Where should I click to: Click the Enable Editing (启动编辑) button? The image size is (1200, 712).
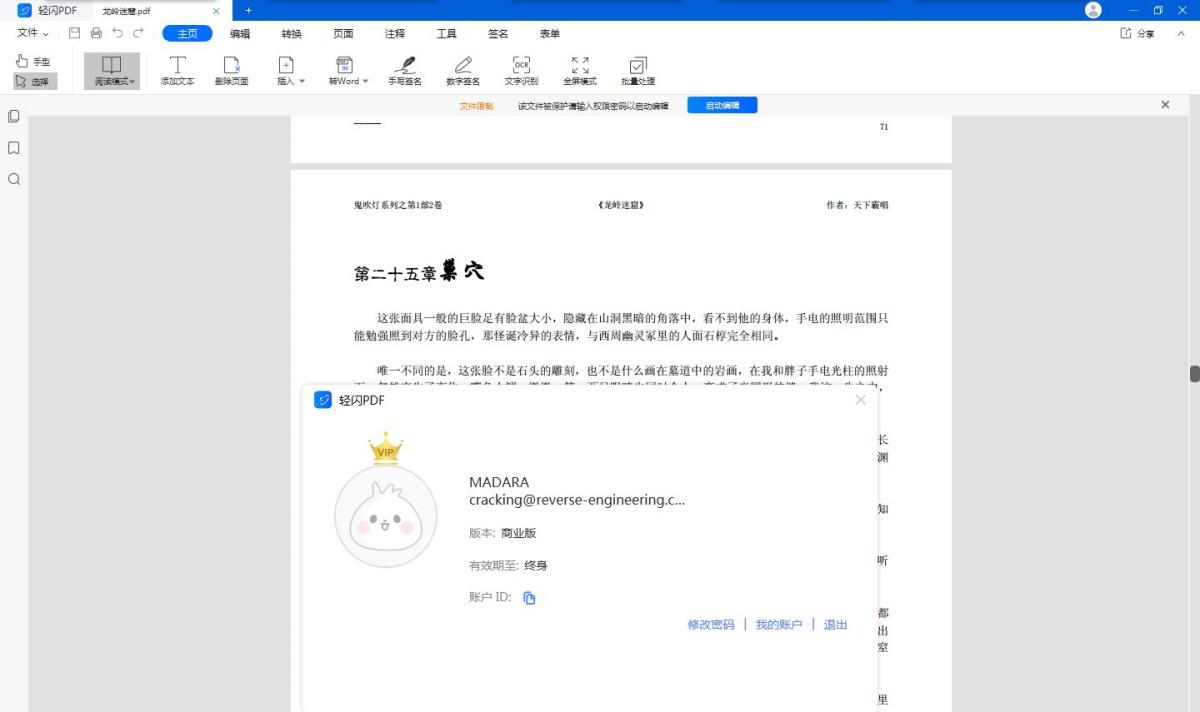pos(722,105)
